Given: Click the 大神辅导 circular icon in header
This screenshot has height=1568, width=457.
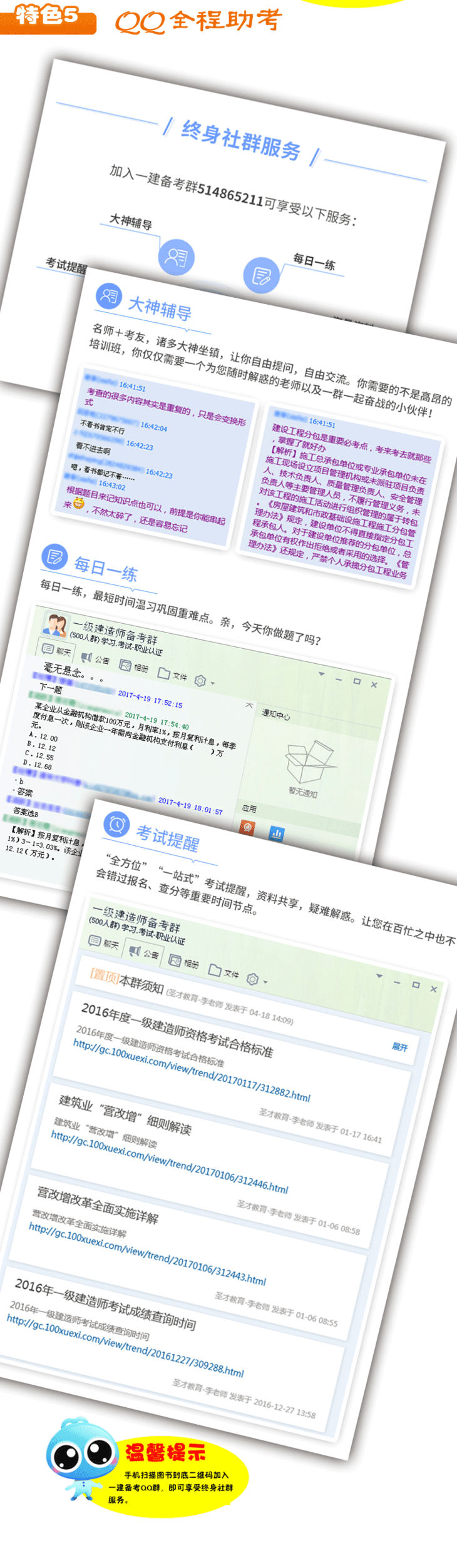Looking at the screenshot, I should point(176,257).
